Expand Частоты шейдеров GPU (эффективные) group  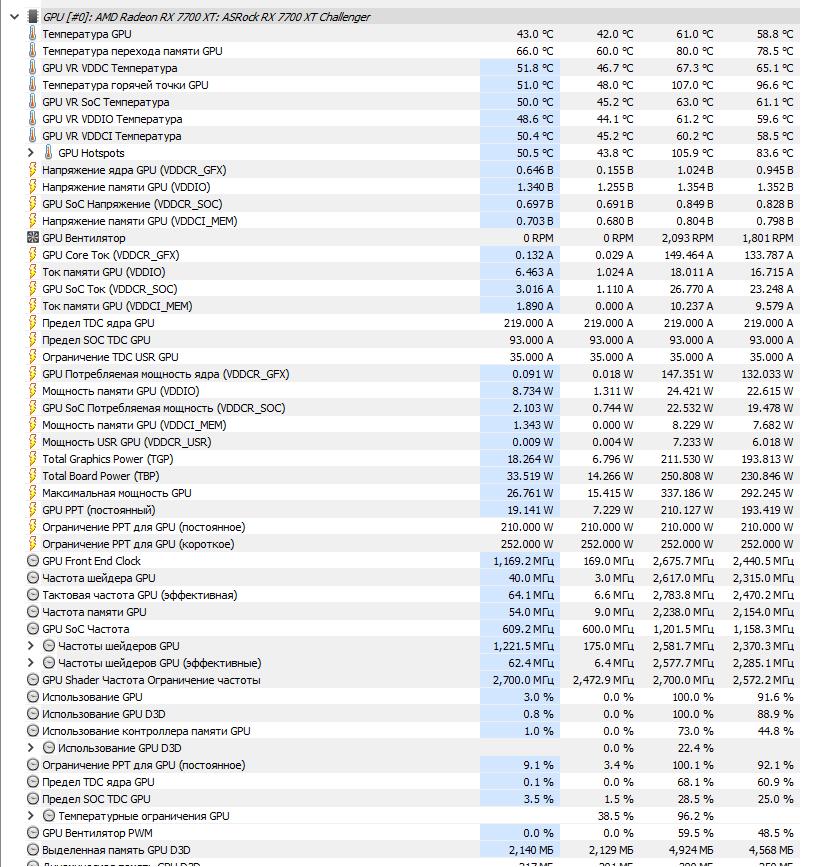tap(31, 663)
